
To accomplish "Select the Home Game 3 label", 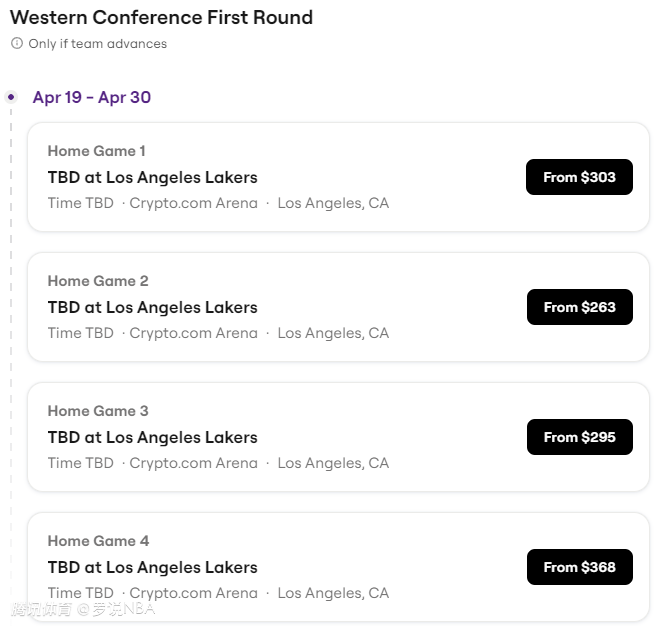I will pyautogui.click(x=97, y=411).
